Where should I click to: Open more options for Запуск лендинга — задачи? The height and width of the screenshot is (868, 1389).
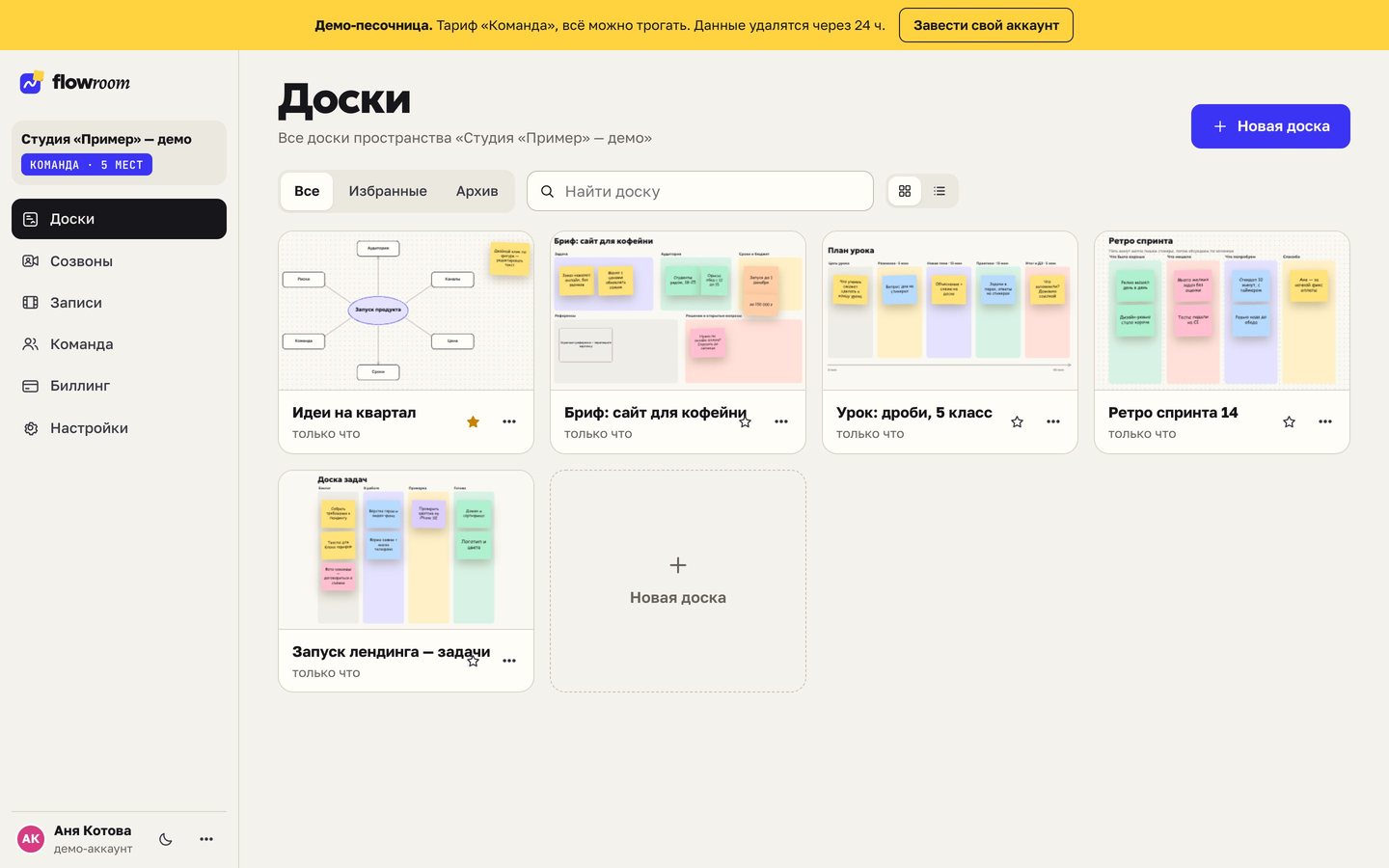point(509,661)
